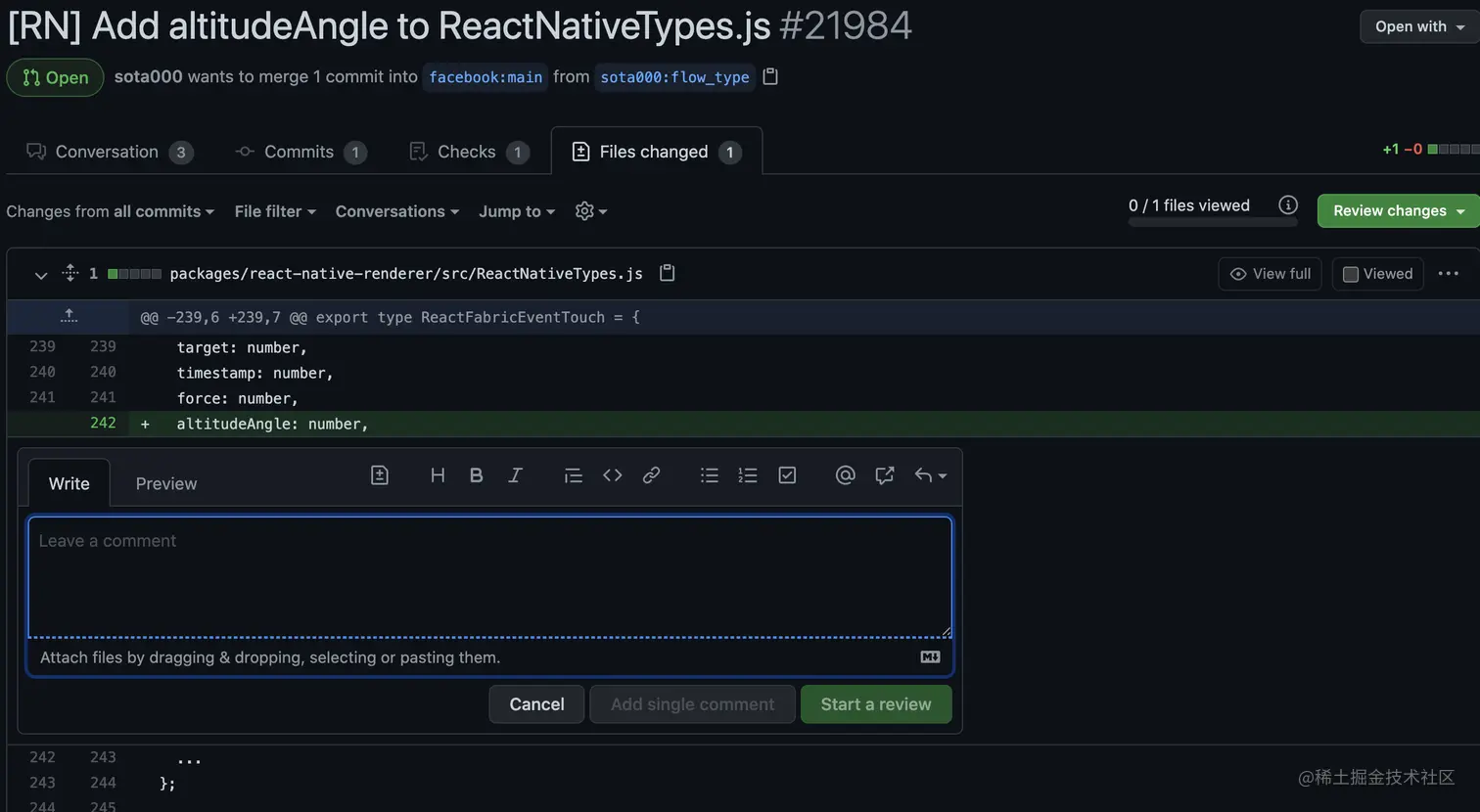
Task: Expand the hunk above line 239
Action: pos(69,317)
